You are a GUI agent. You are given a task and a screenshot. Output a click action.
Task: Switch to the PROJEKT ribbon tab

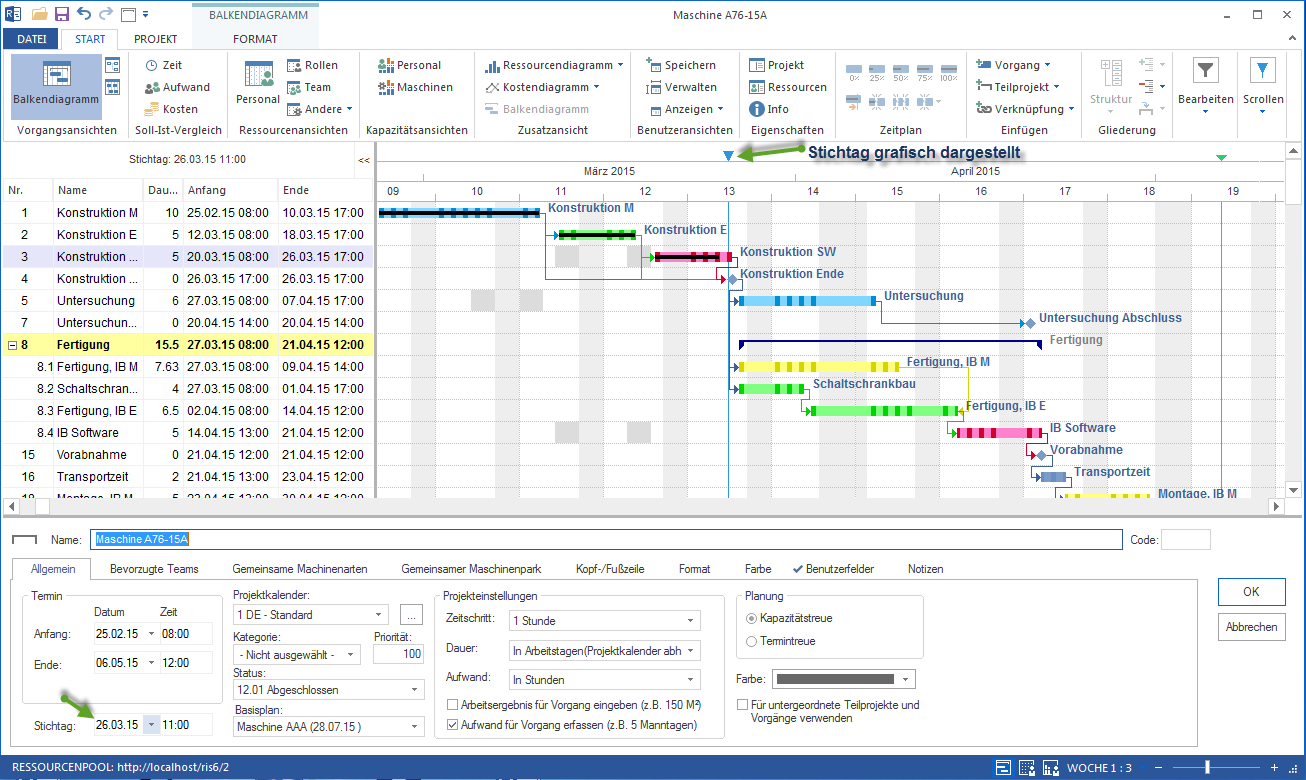coord(155,39)
